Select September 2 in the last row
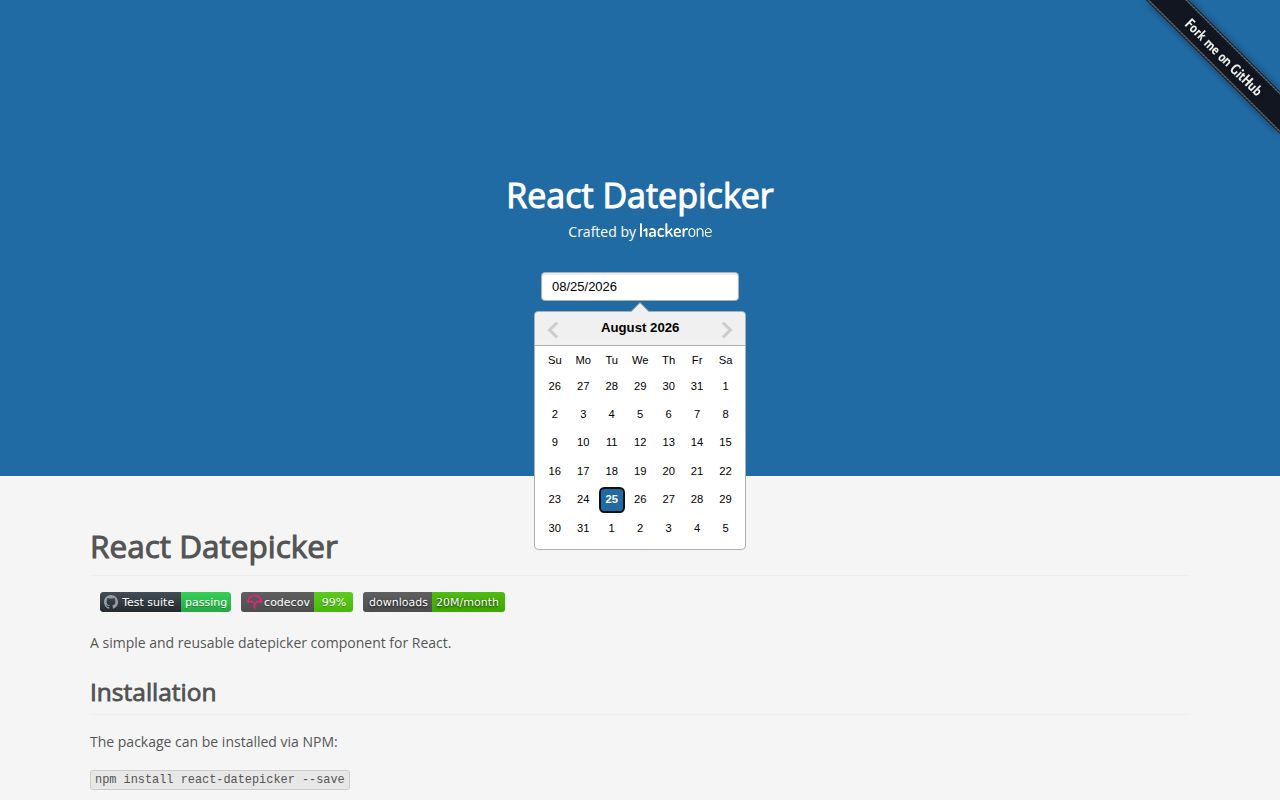 coord(640,528)
